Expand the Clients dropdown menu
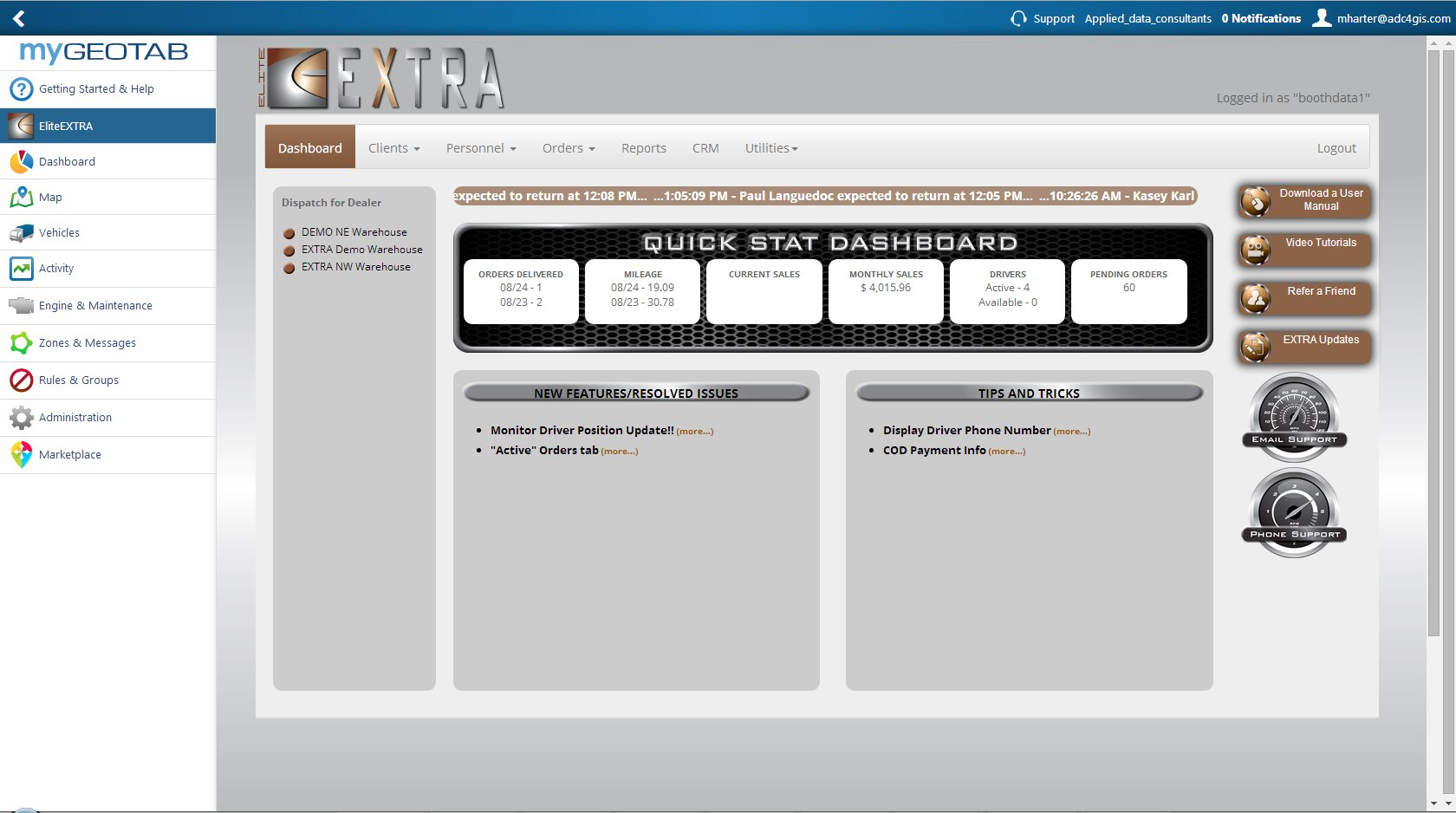Screen dimensions: 1456x813 point(393,148)
